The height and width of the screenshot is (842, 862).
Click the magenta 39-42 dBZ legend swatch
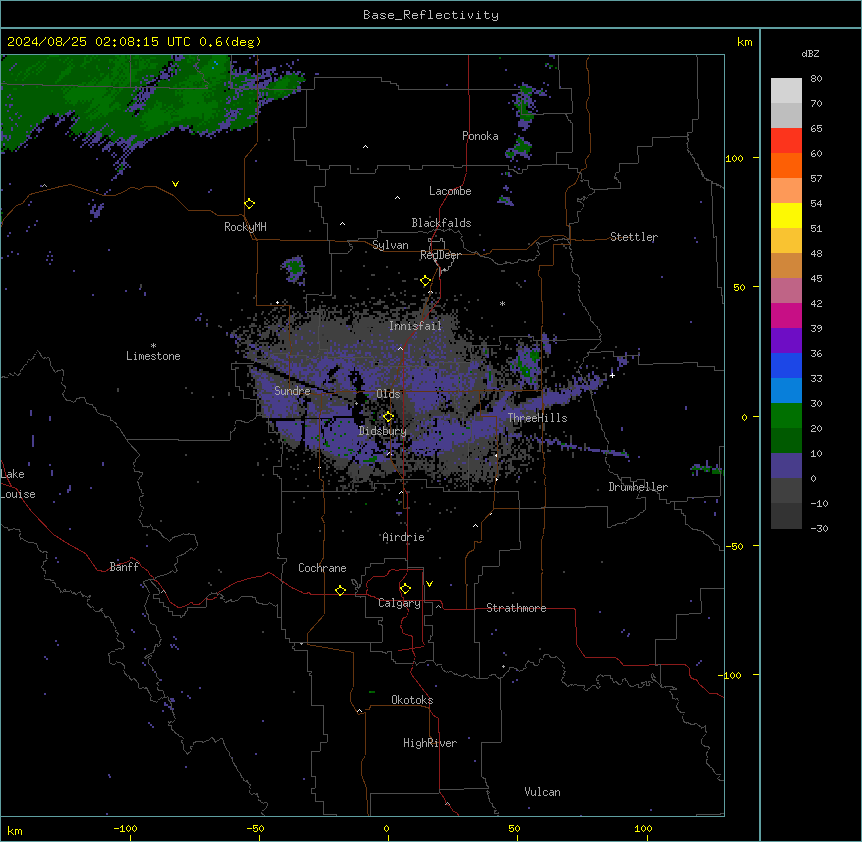786,315
